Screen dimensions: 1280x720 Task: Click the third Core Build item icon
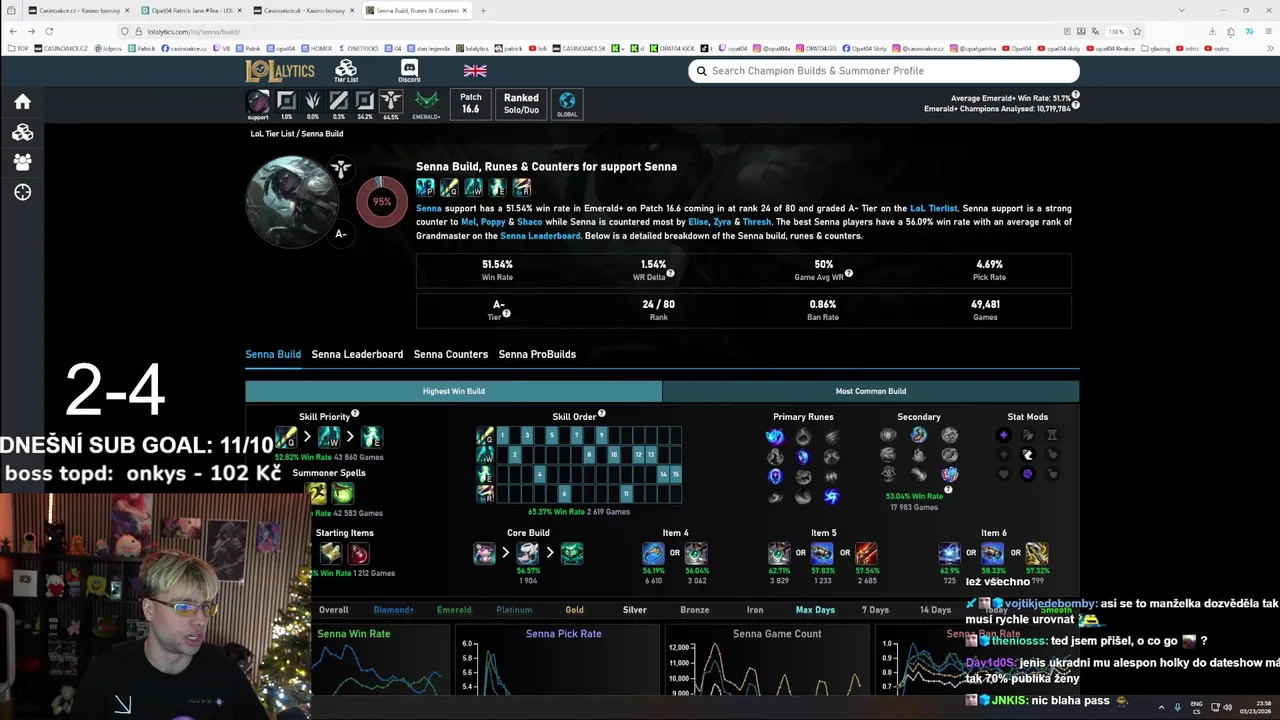[572, 553]
